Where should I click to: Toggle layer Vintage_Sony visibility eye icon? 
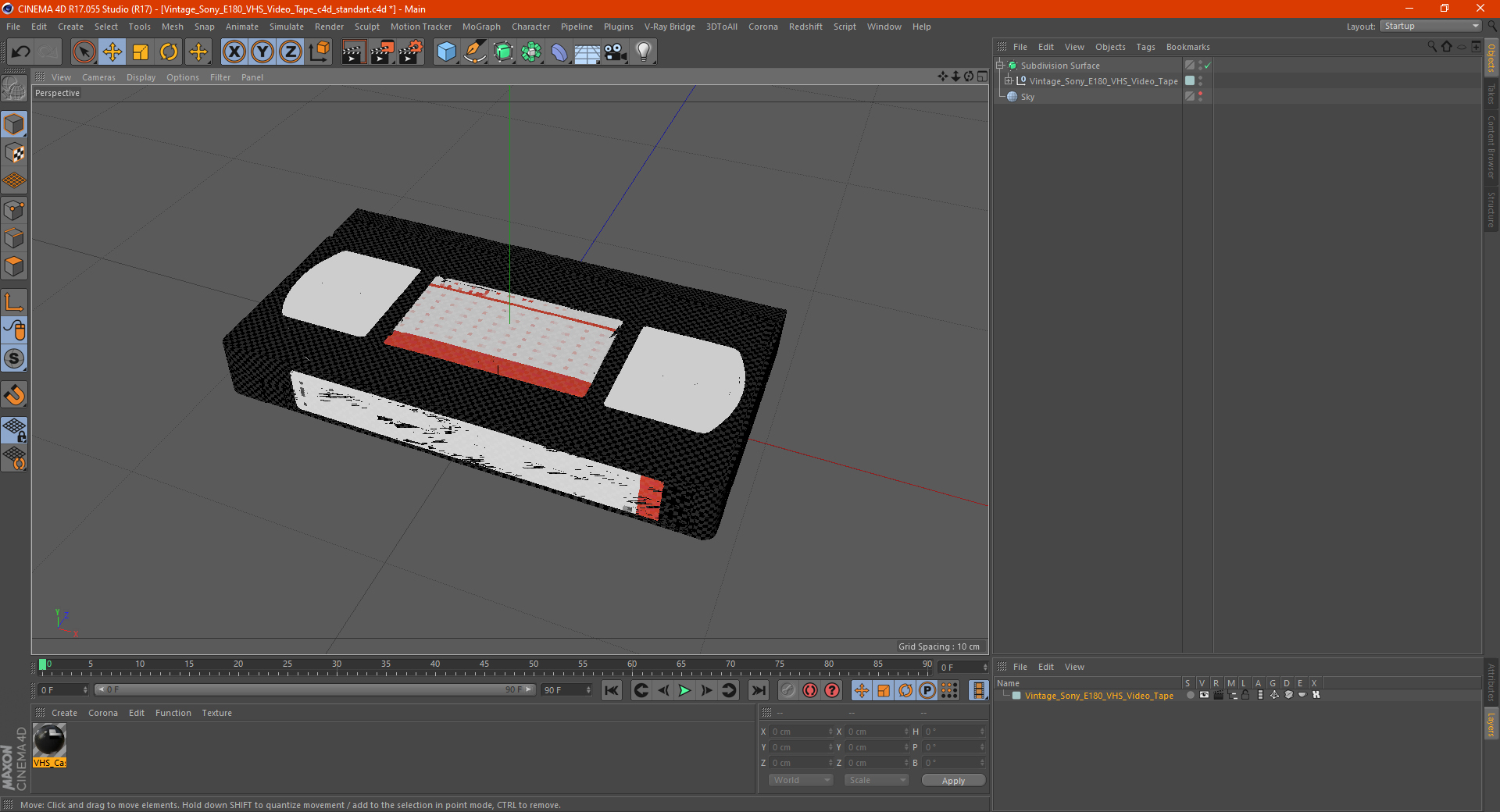point(1204,695)
